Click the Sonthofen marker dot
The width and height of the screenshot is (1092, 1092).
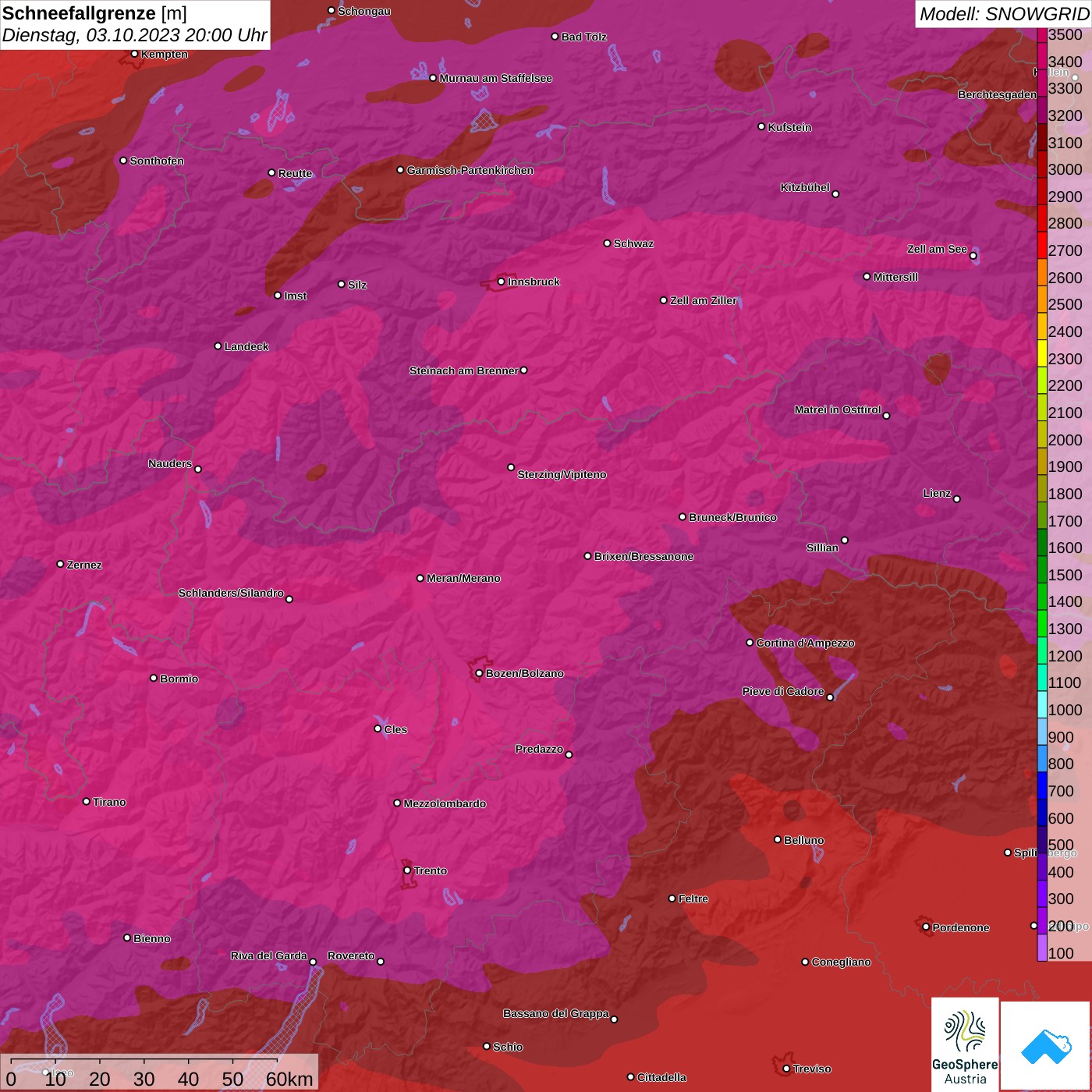(123, 161)
